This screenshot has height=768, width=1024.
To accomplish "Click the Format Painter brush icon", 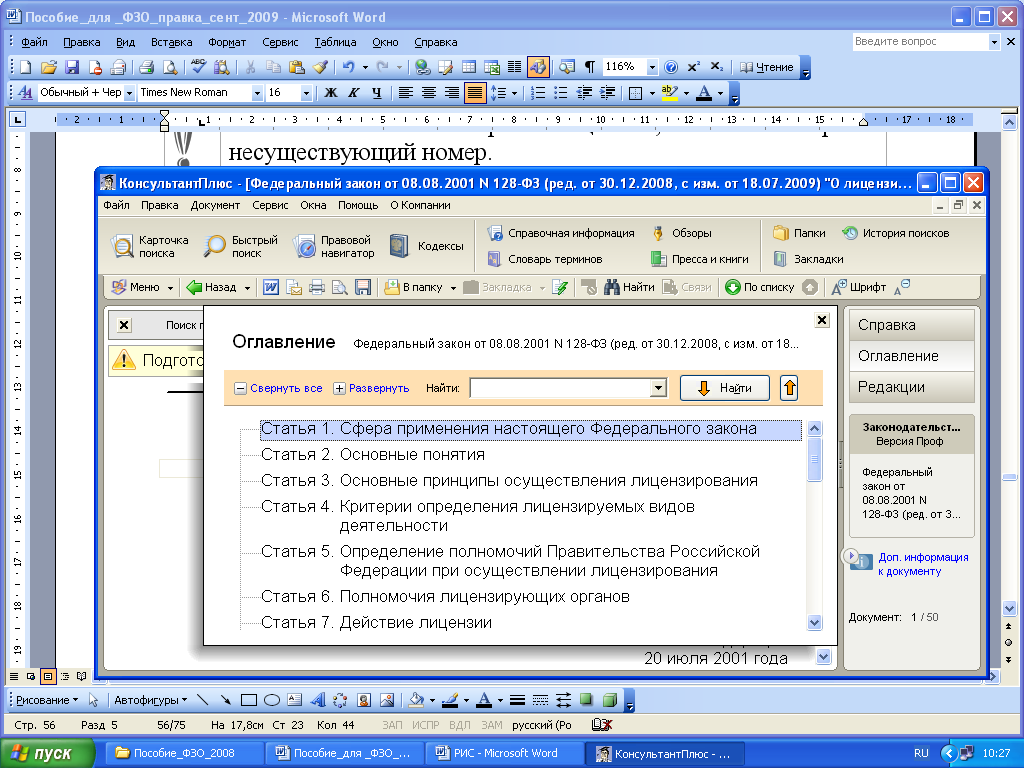I will (320, 67).
